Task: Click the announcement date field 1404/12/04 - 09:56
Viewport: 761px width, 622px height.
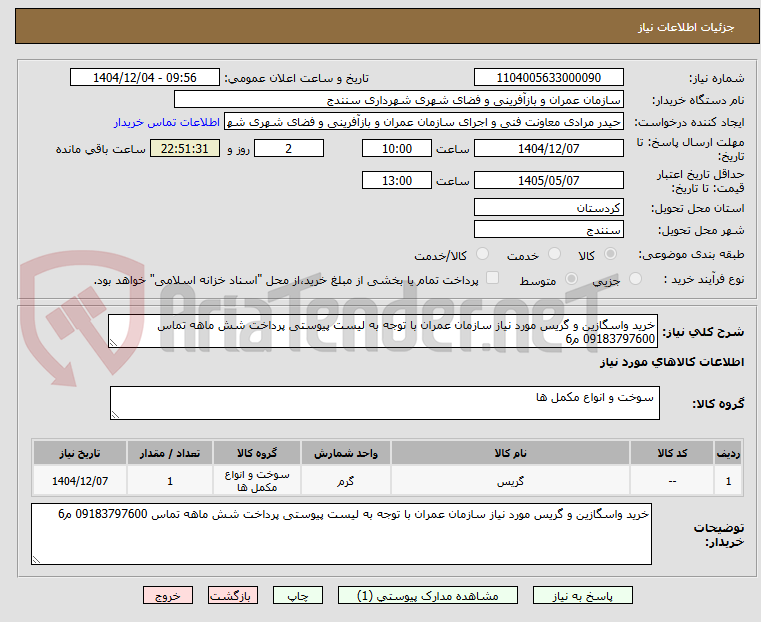Action: pos(145,78)
